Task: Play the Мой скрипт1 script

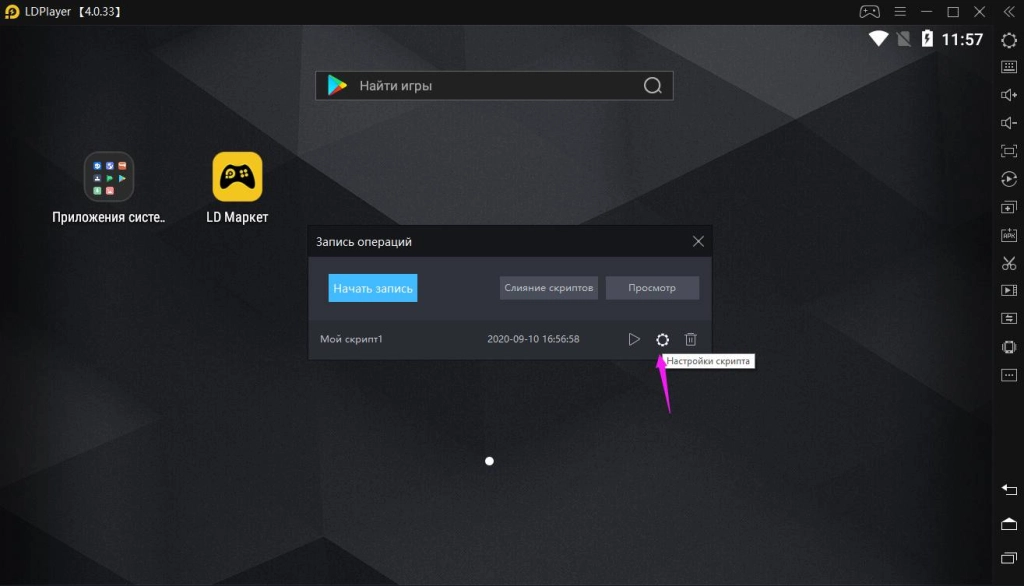Action: (x=634, y=340)
